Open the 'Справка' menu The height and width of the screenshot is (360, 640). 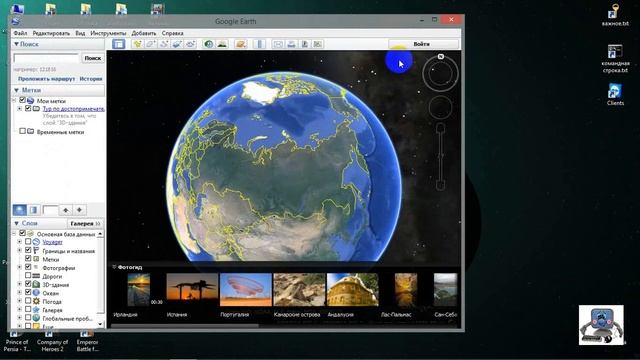click(x=172, y=33)
